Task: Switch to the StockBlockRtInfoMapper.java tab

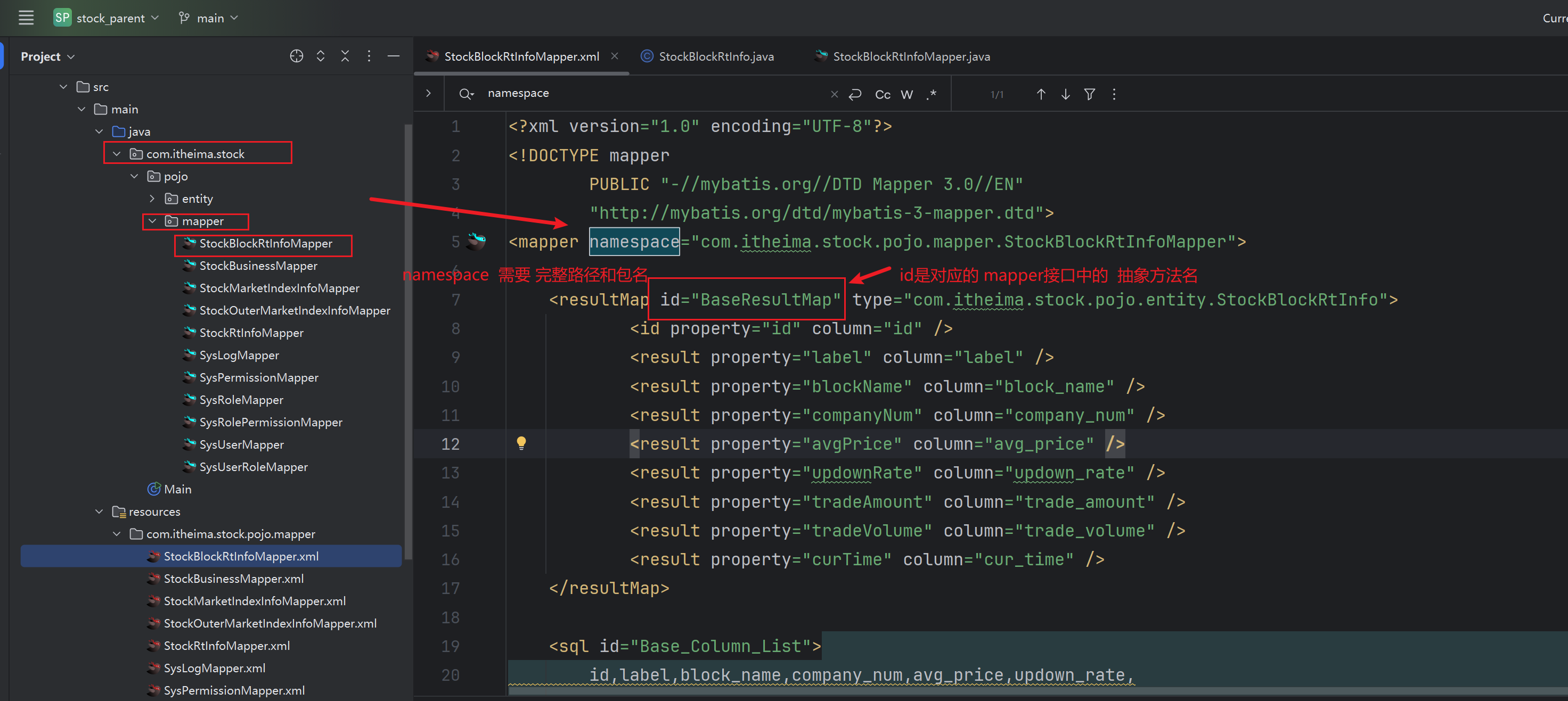Action: 911,56
